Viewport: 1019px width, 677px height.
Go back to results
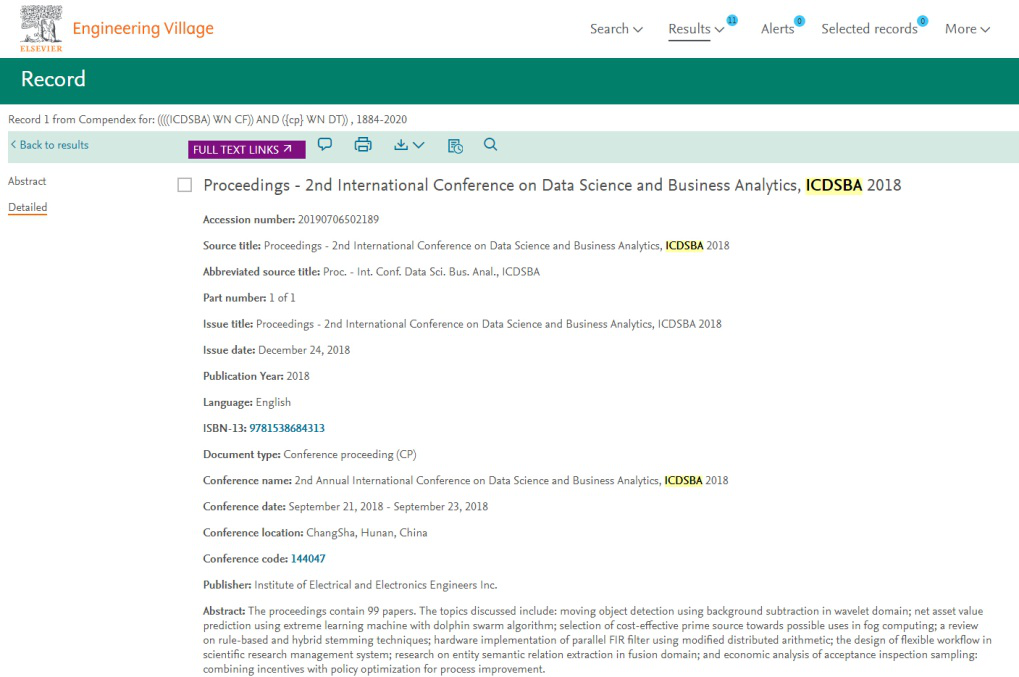50,145
